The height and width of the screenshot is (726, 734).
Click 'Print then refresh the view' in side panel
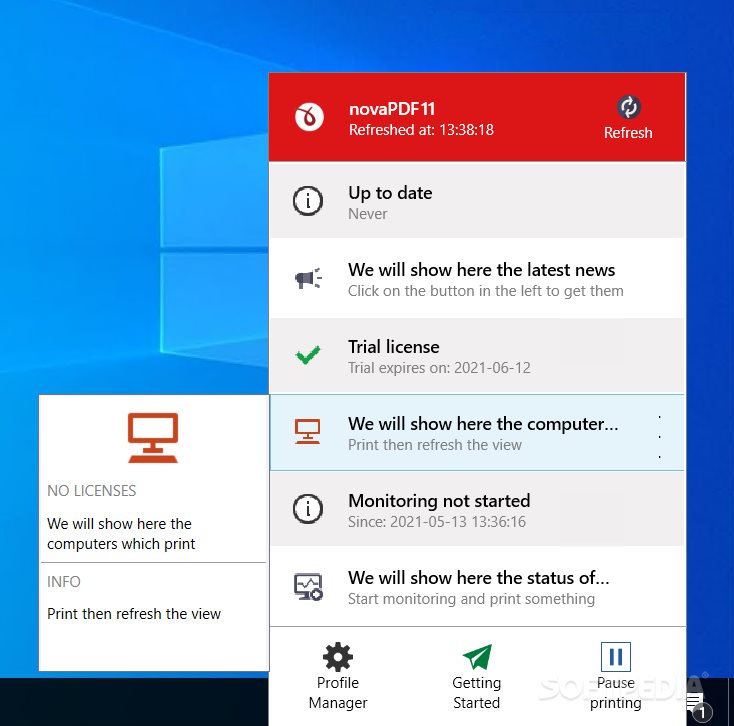pyautogui.click(x=134, y=614)
